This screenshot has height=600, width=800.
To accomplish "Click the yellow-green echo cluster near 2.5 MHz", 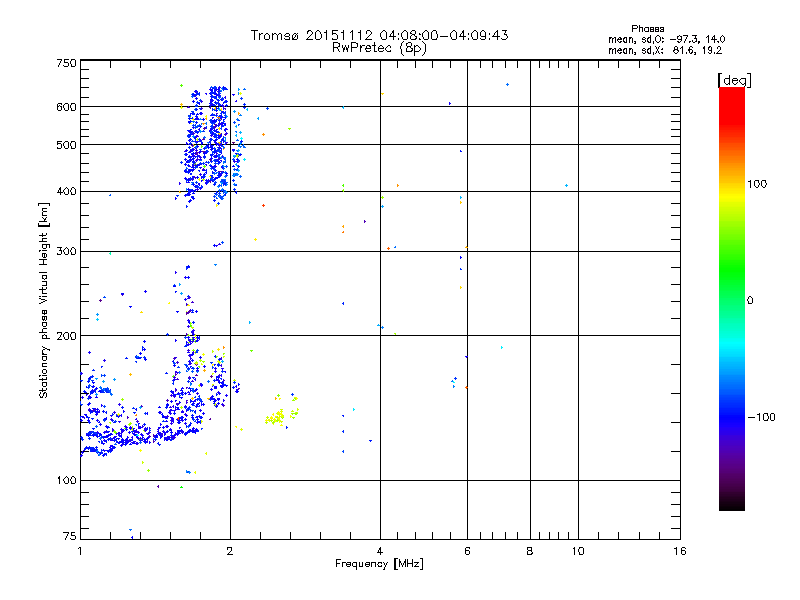I will pos(276,418).
